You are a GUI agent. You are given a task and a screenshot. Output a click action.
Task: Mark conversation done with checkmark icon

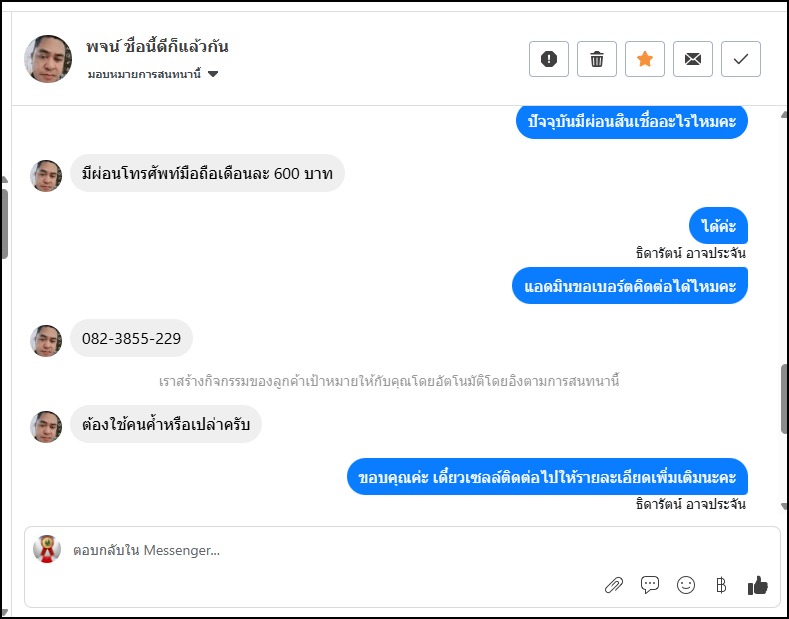(741, 59)
